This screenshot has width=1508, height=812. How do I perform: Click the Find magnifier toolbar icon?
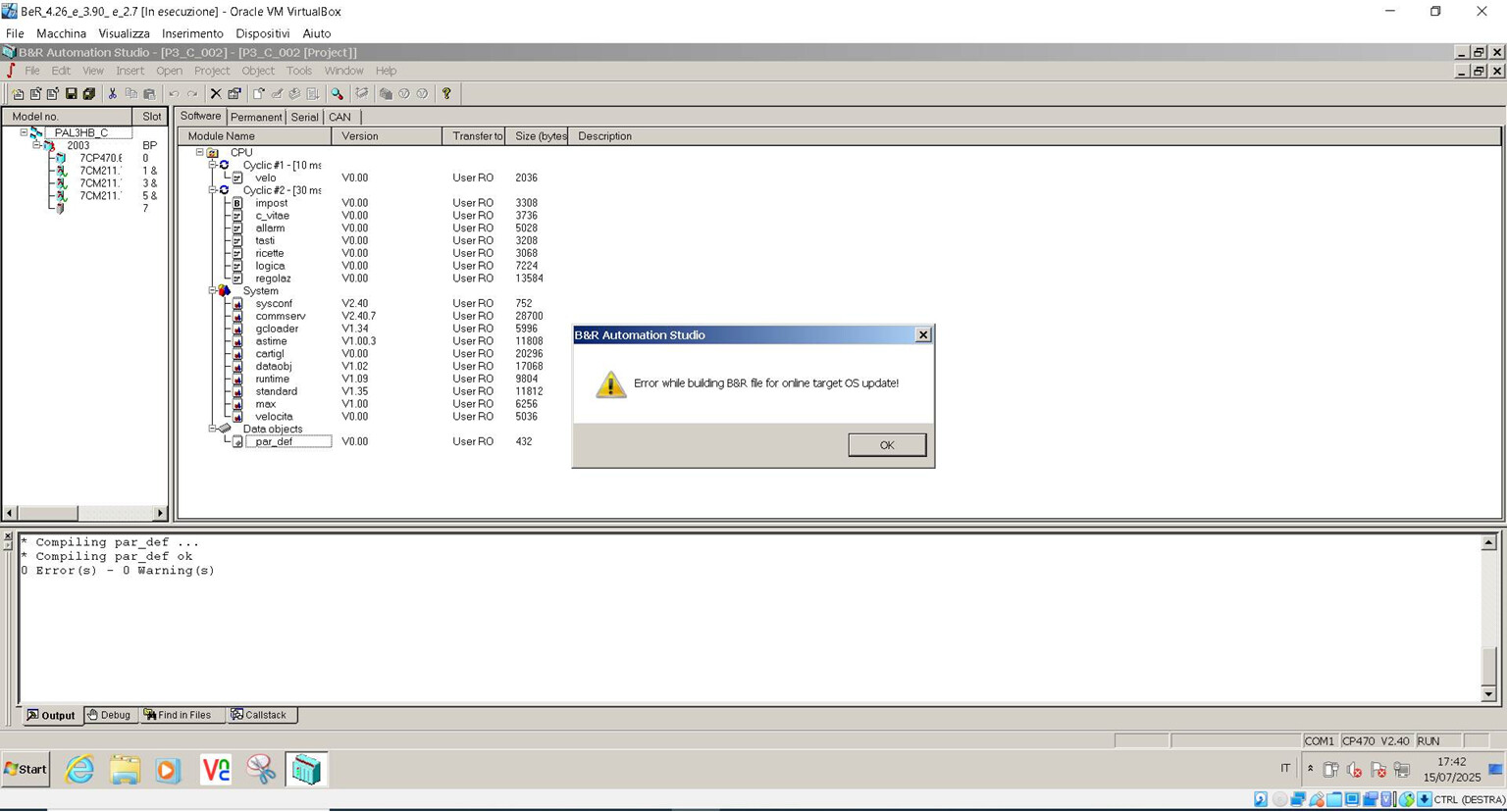[x=337, y=94]
